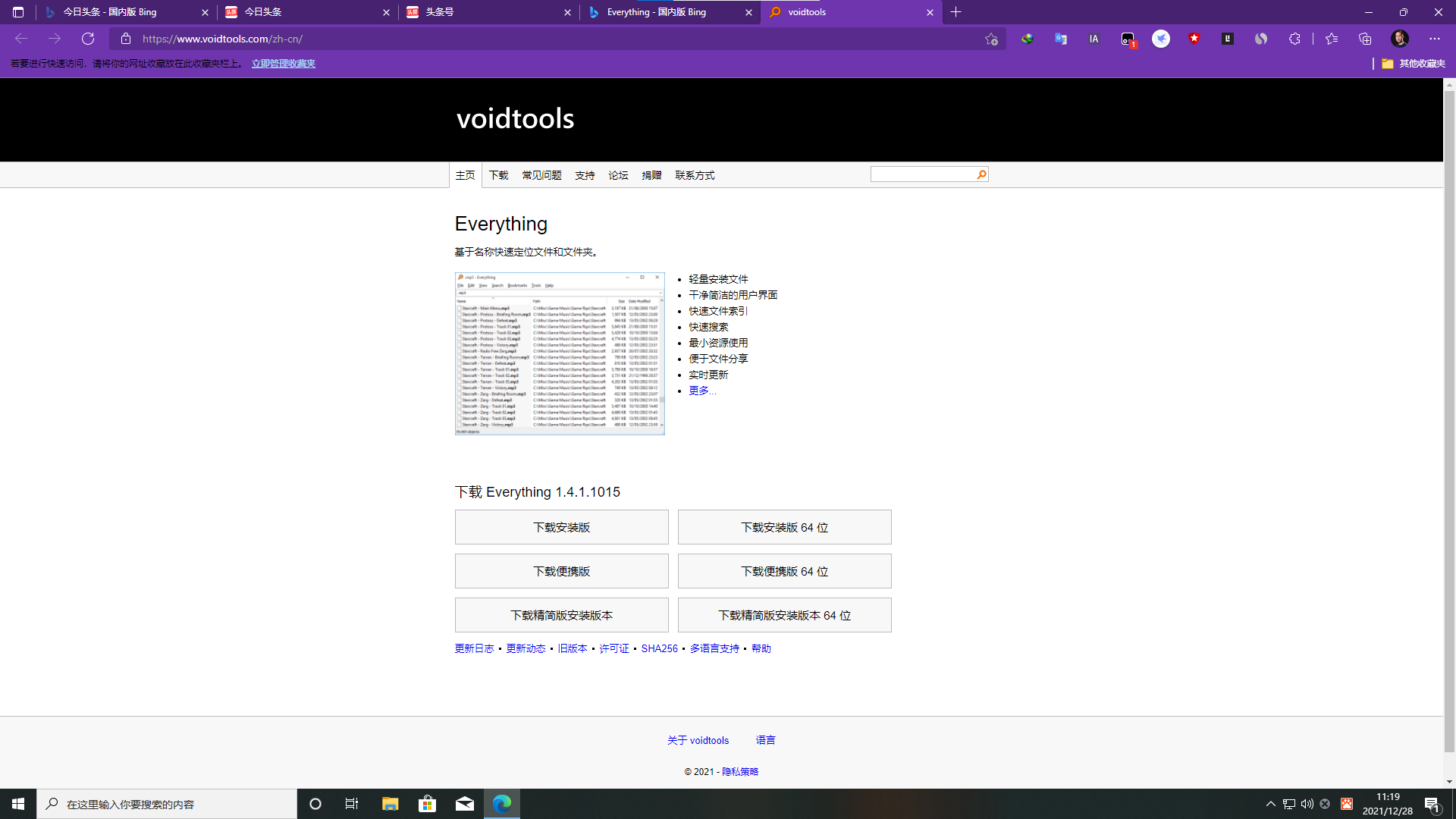Image resolution: width=1456 pixels, height=819 pixels.
Task: Open the extensions puzzle icon
Action: pos(1294,39)
